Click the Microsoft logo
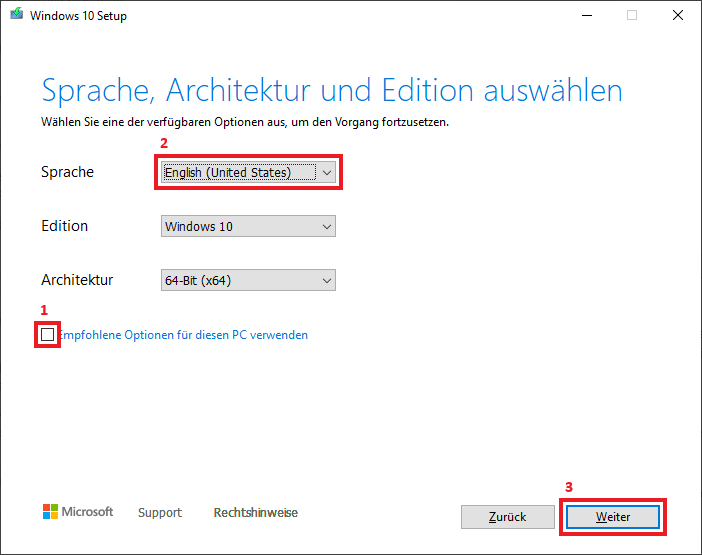The height and width of the screenshot is (555, 702). click(78, 512)
